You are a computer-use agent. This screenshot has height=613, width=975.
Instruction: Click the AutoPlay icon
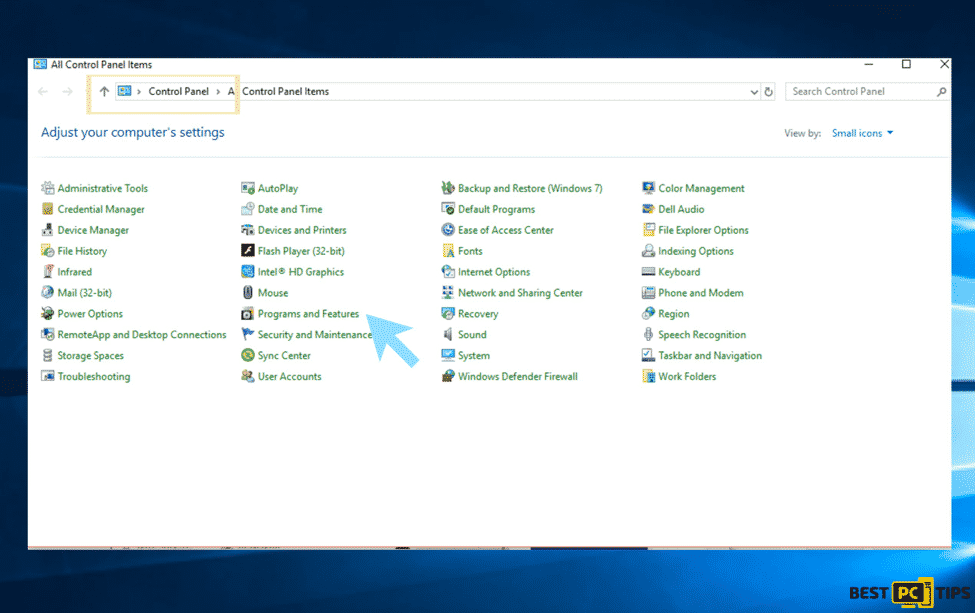pyautogui.click(x=247, y=188)
